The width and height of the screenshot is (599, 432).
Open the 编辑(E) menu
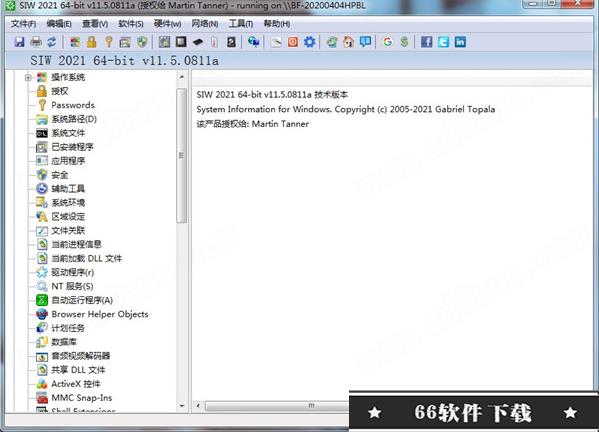point(59,24)
